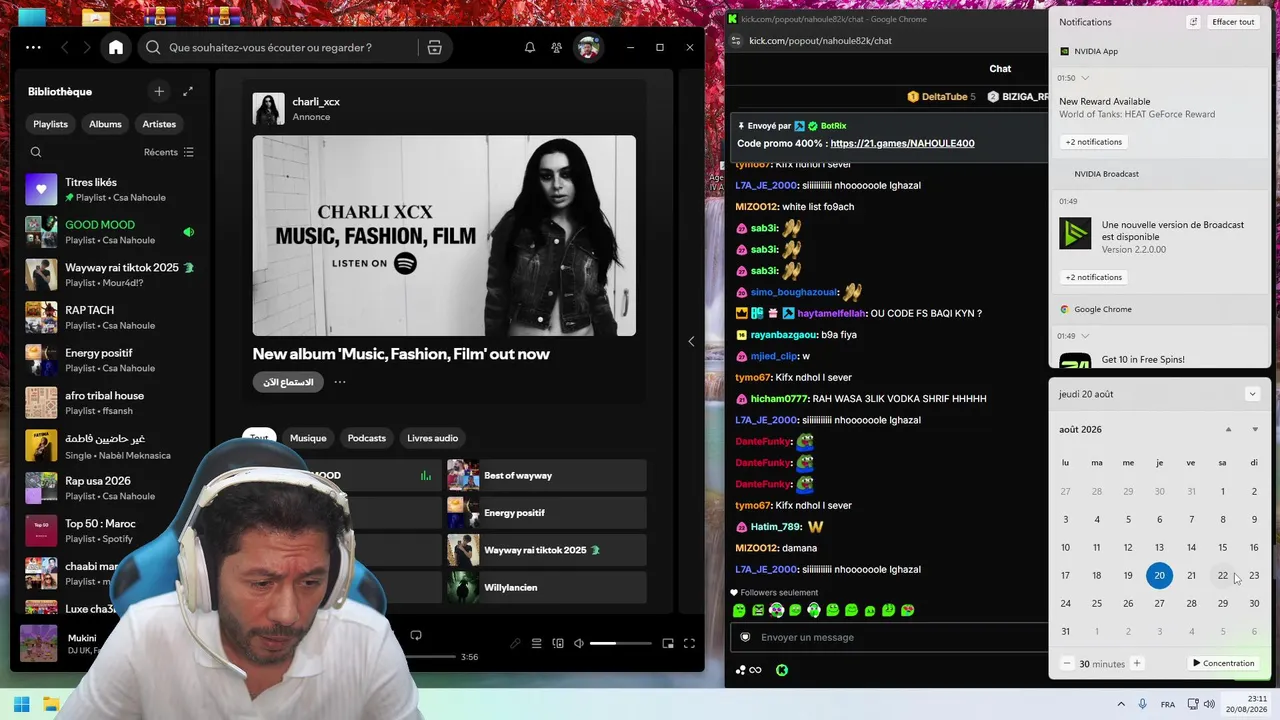Toggle Spotify repeat button

pyautogui.click(x=416, y=635)
